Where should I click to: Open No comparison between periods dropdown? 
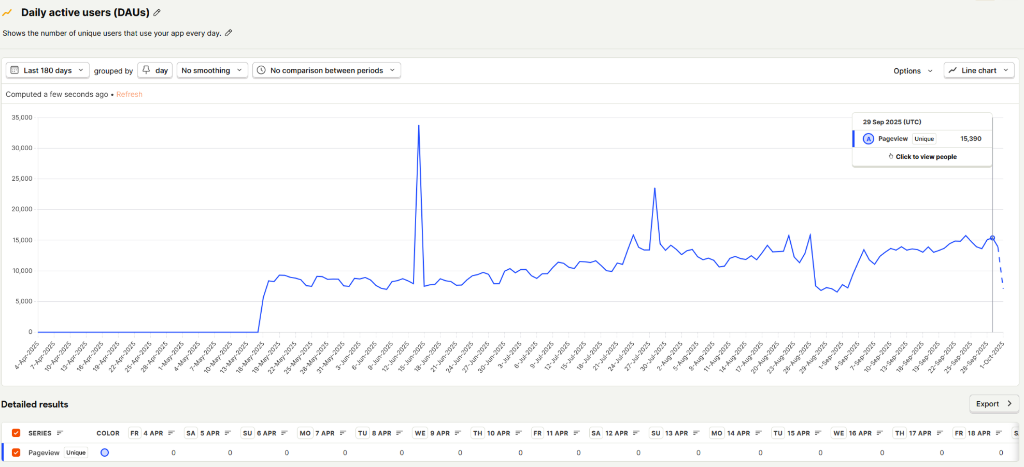coord(326,71)
